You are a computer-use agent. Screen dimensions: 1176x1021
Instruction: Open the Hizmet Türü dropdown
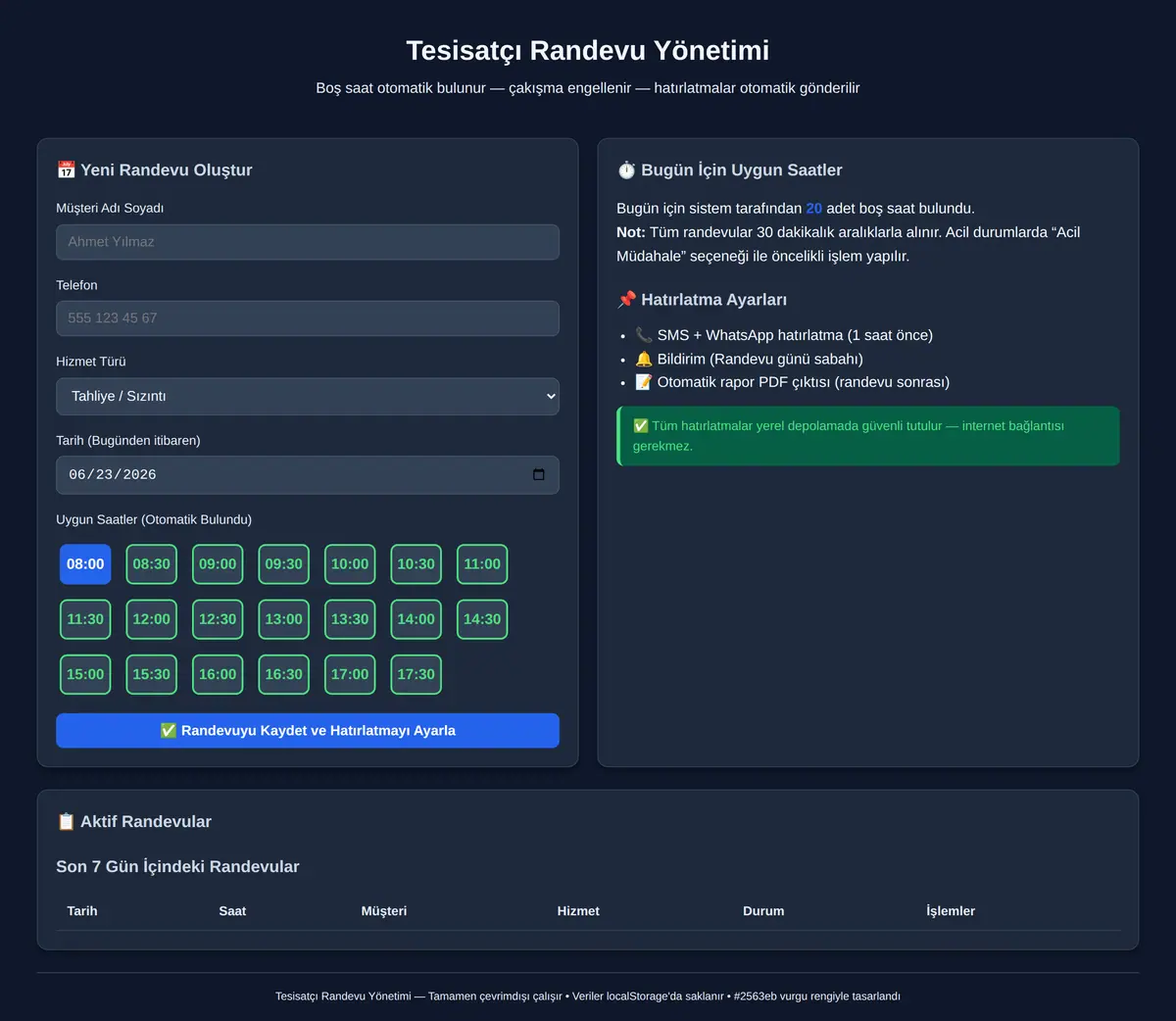tap(308, 396)
